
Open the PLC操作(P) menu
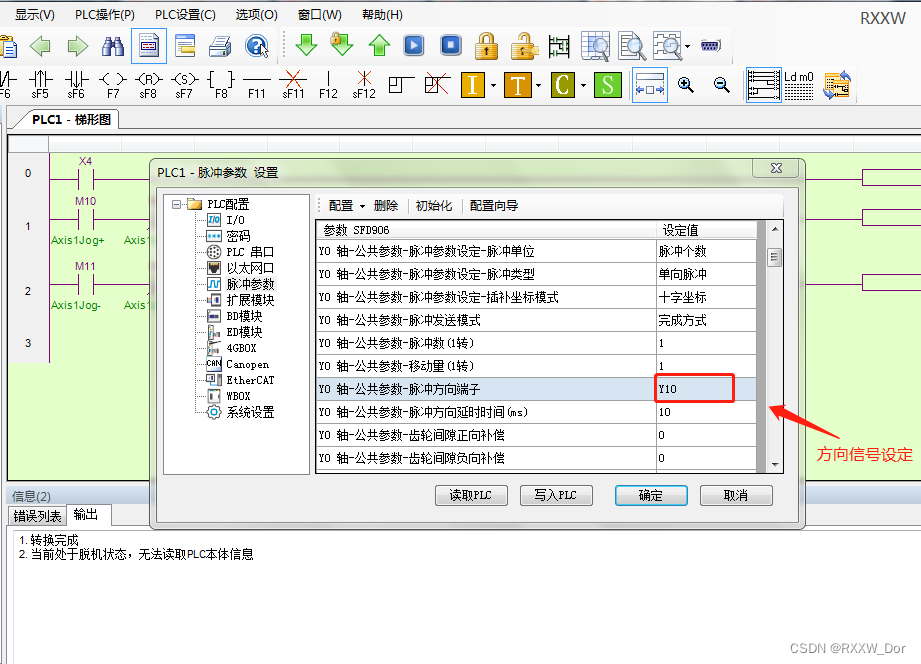[x=105, y=15]
